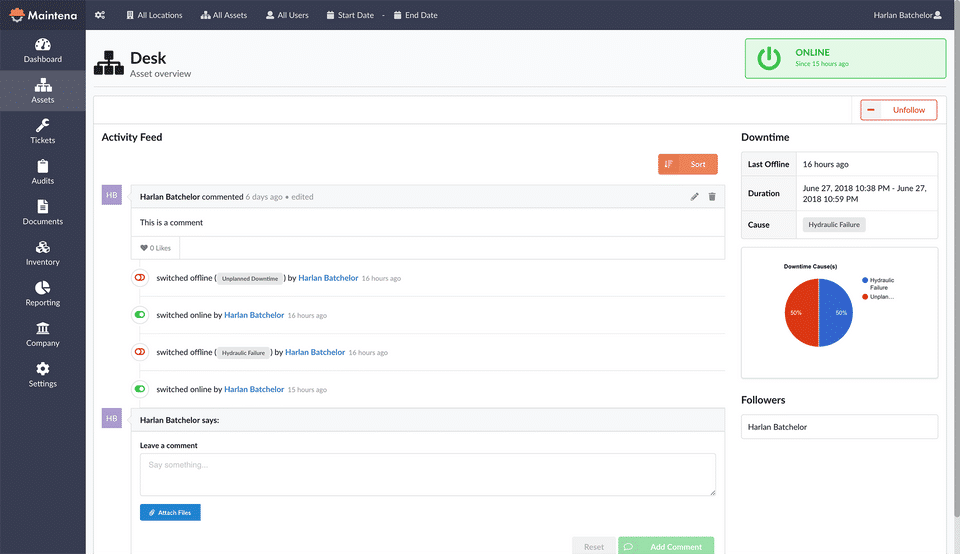Open the Company section
This screenshot has height=554, width=960.
(43, 334)
